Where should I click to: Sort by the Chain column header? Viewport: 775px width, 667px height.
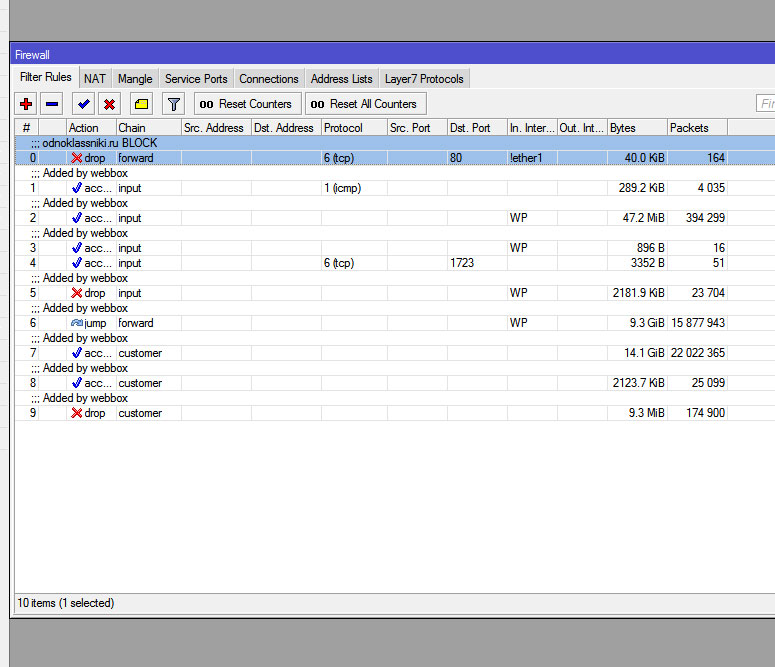click(x=147, y=128)
